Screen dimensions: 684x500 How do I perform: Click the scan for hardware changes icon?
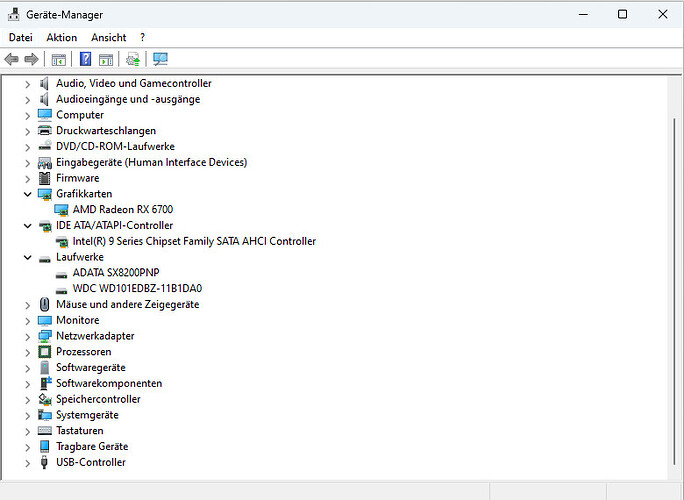click(x=160, y=59)
